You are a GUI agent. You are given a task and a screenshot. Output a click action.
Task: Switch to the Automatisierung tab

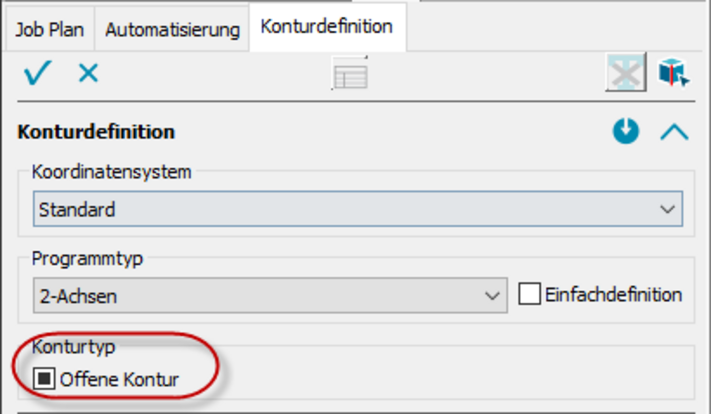tap(172, 29)
